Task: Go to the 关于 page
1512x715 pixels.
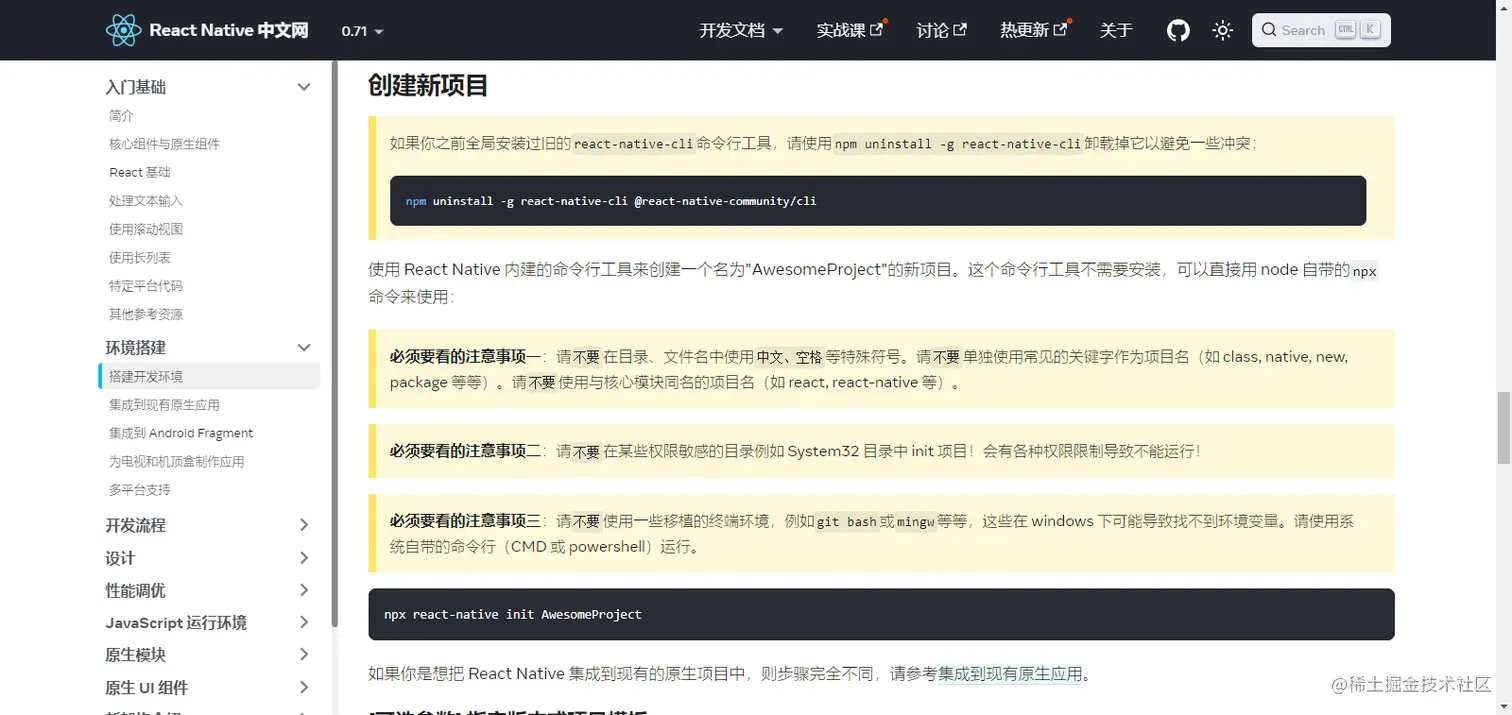Action: pos(1116,30)
